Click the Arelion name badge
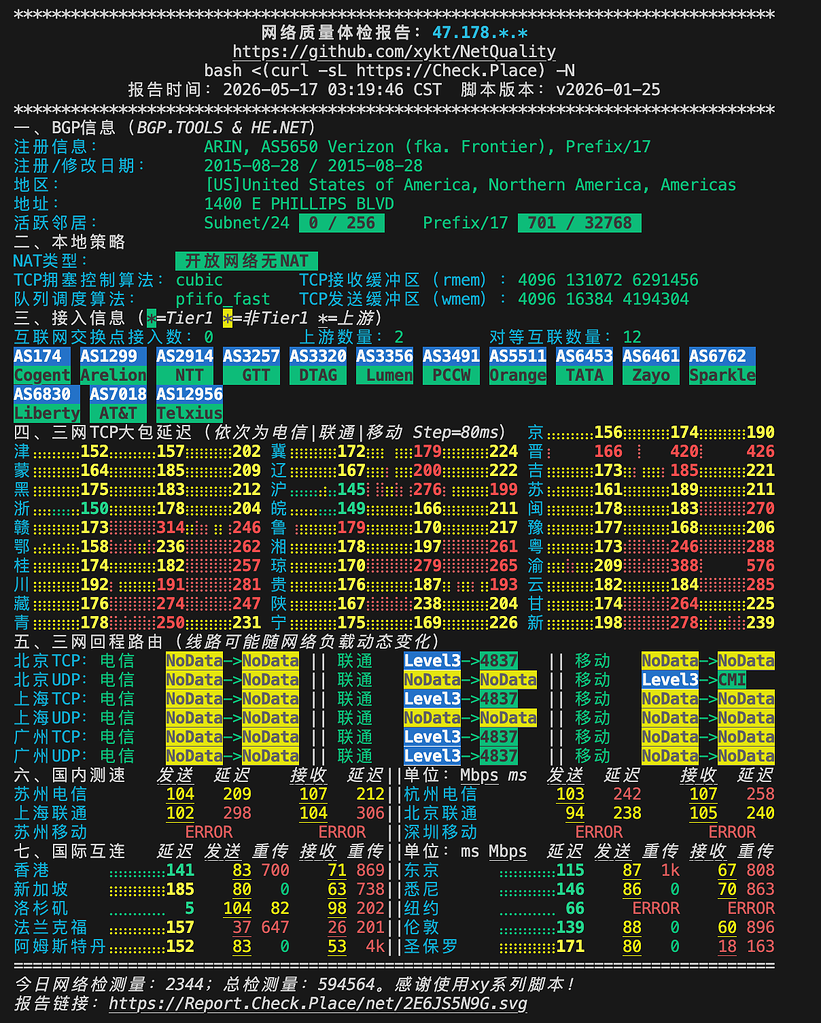Image resolution: width=821 pixels, height=1023 pixels. pos(113,375)
